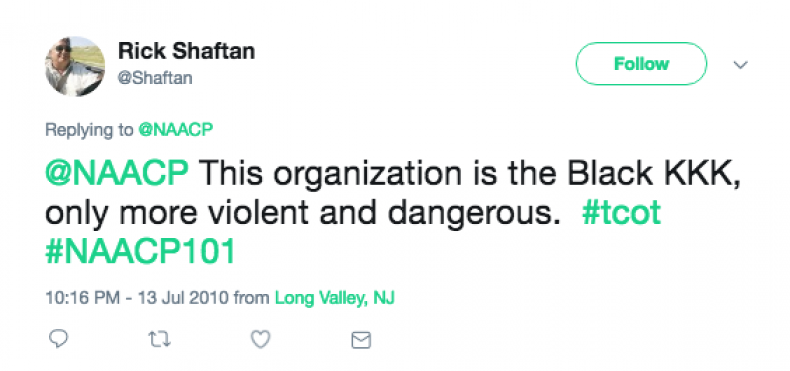The height and width of the screenshot is (371, 790).
Task: Click the text 'only more violent and dangerous'
Action: 301,213
